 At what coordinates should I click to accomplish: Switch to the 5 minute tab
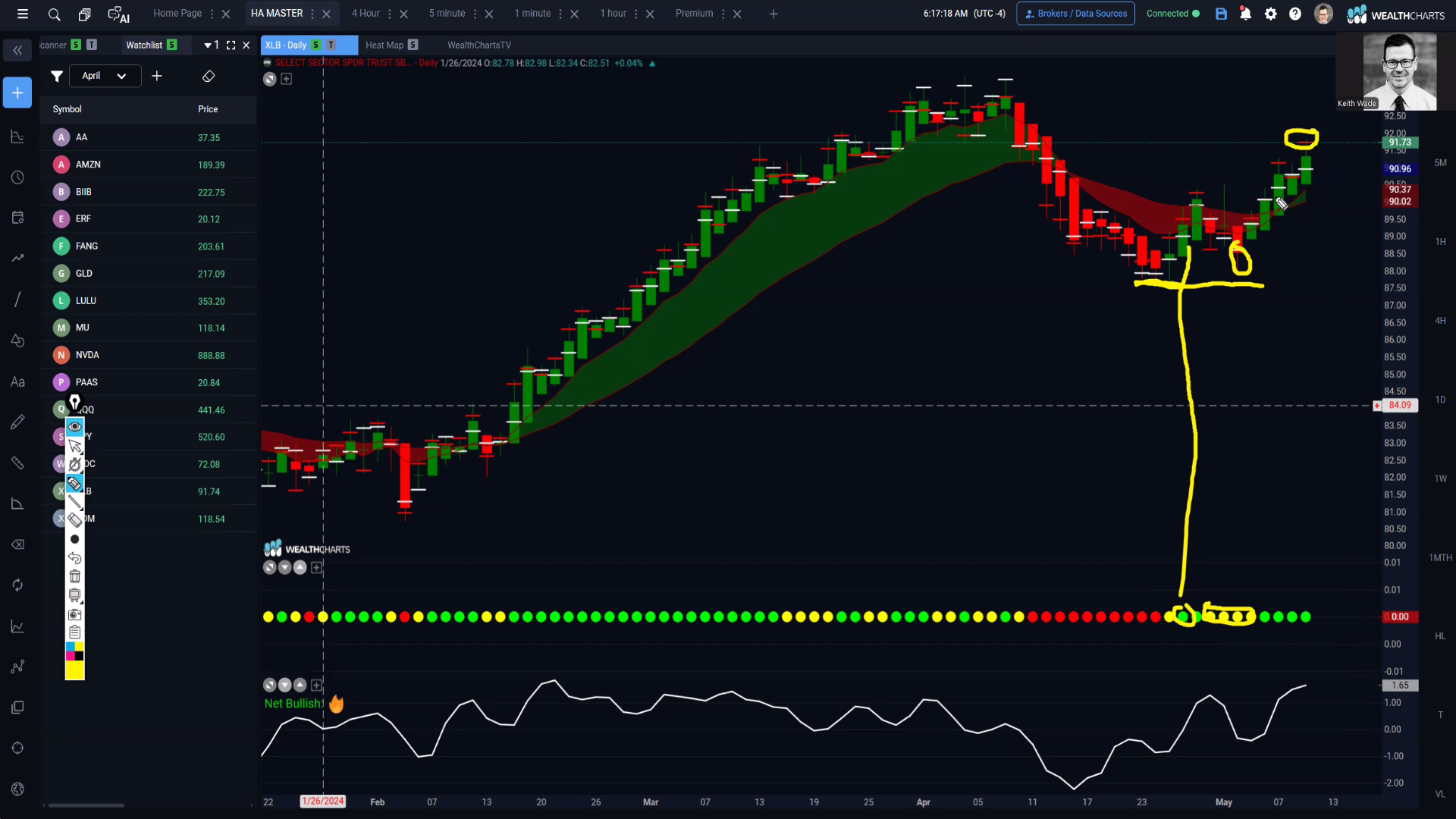[x=447, y=14]
